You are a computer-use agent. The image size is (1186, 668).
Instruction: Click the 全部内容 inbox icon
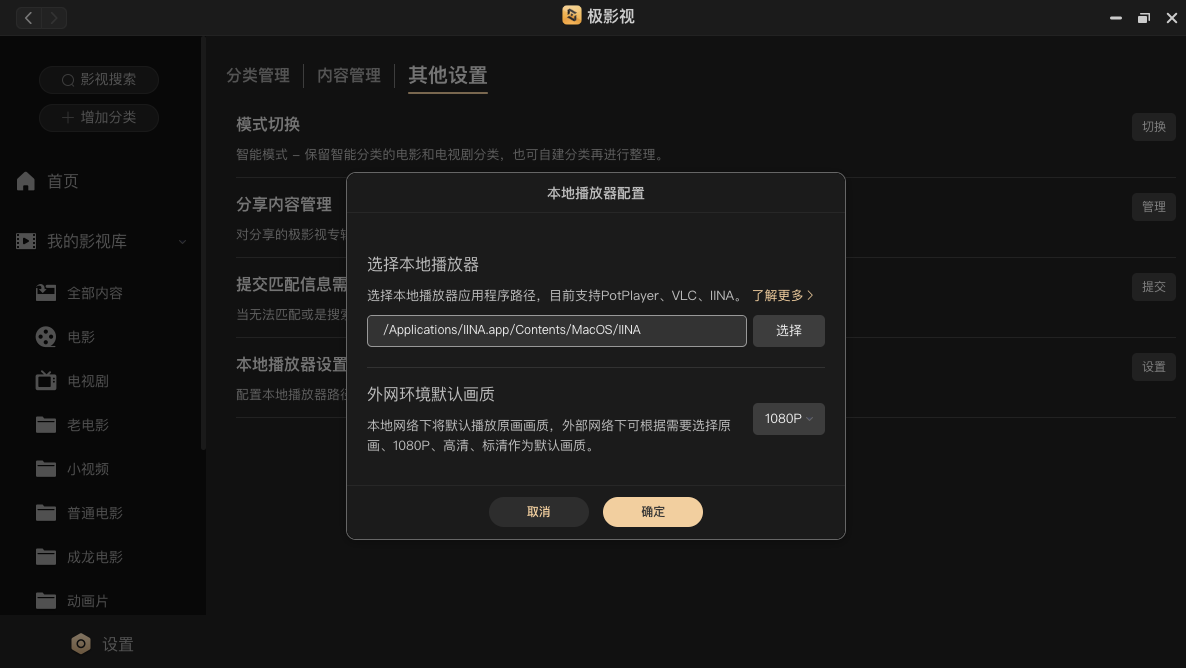pyautogui.click(x=46, y=293)
